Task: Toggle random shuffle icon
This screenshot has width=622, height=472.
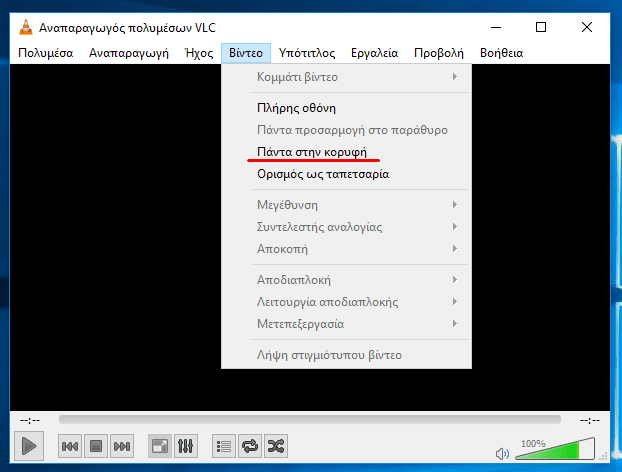Action: point(276,446)
